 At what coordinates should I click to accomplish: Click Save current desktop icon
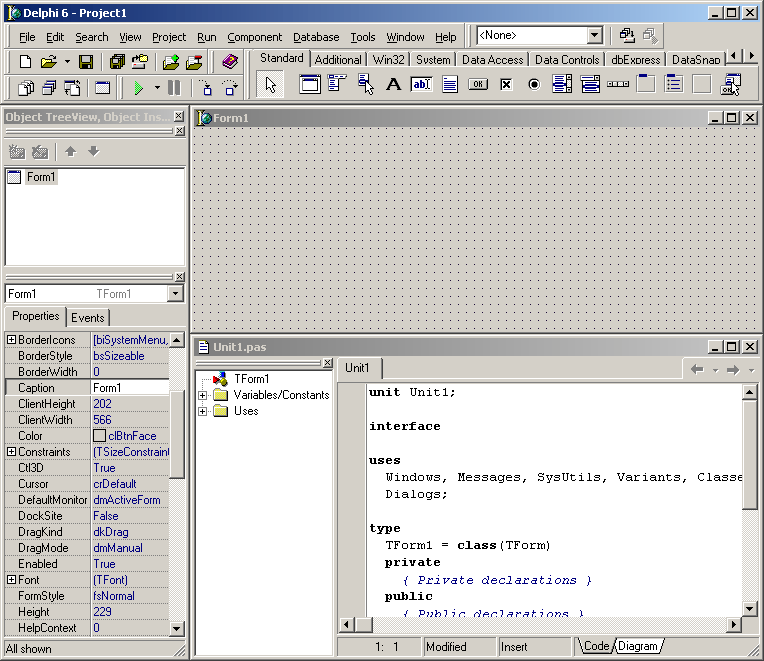tap(627, 35)
